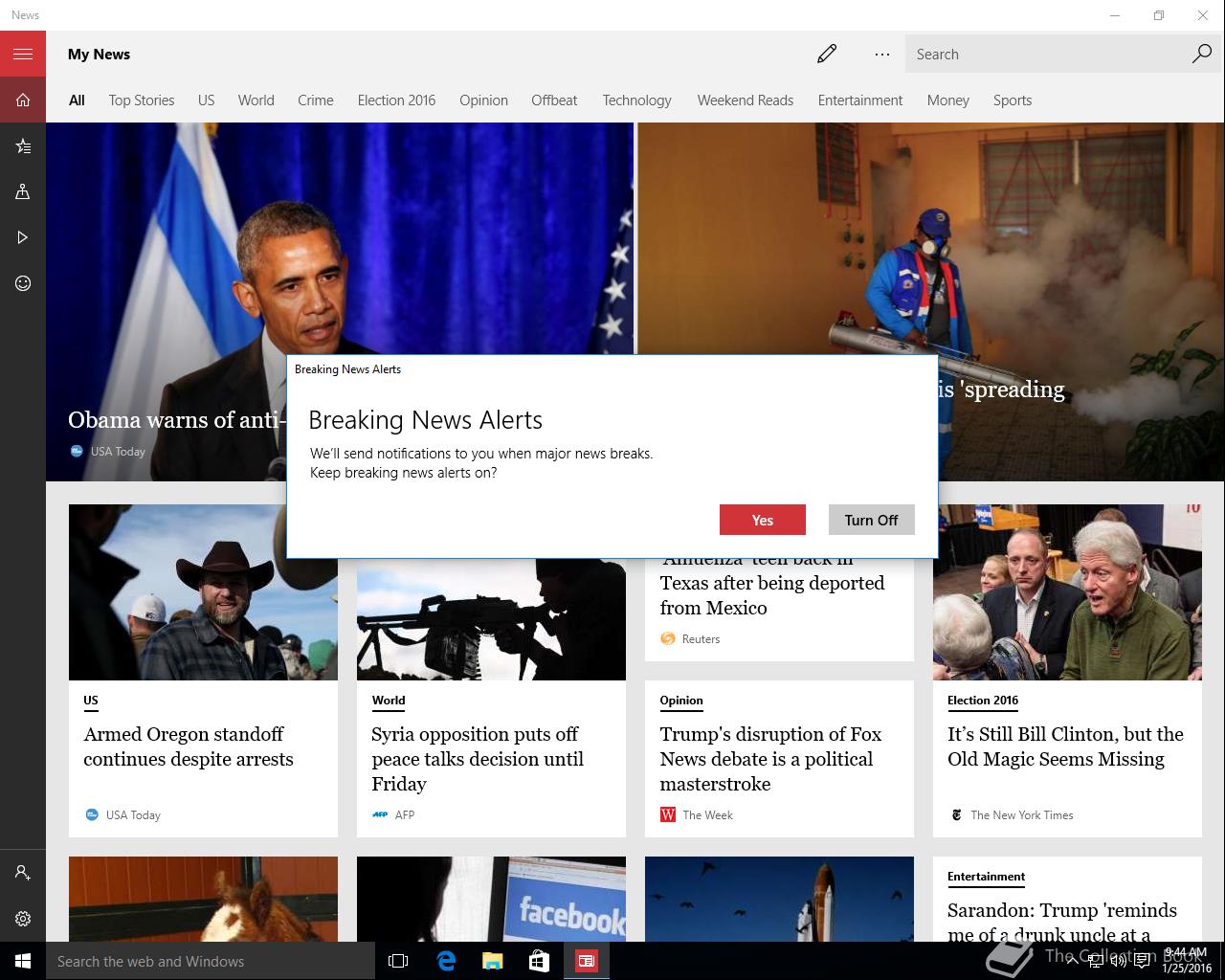The width and height of the screenshot is (1225, 980).
Task: Click The Week source label
Action: (707, 815)
